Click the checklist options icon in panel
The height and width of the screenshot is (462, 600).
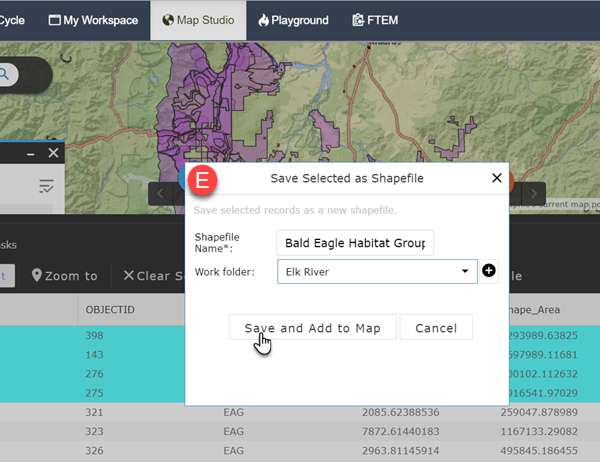47,185
